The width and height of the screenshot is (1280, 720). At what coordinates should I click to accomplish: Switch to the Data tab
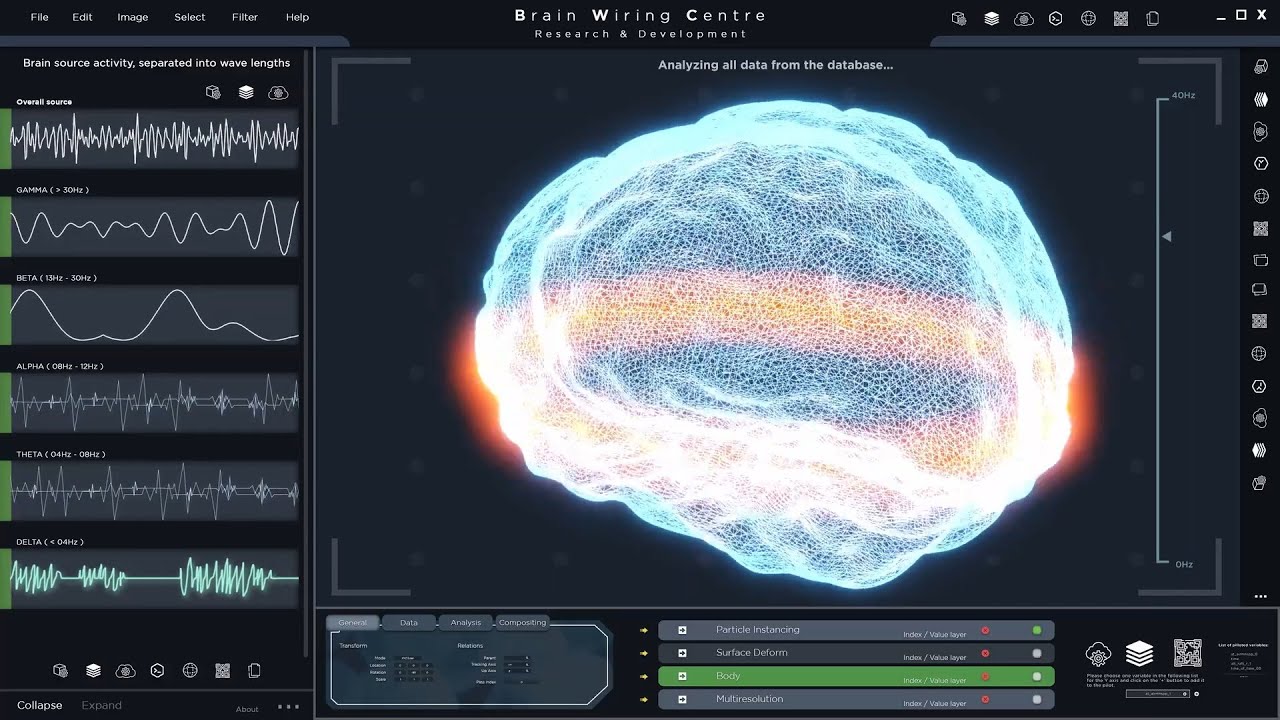pyautogui.click(x=409, y=622)
